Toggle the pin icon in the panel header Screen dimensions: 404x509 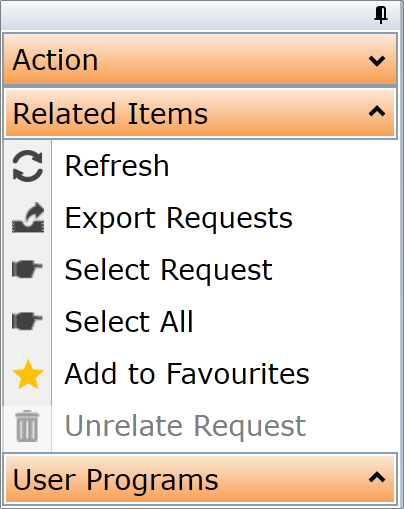click(x=381, y=15)
